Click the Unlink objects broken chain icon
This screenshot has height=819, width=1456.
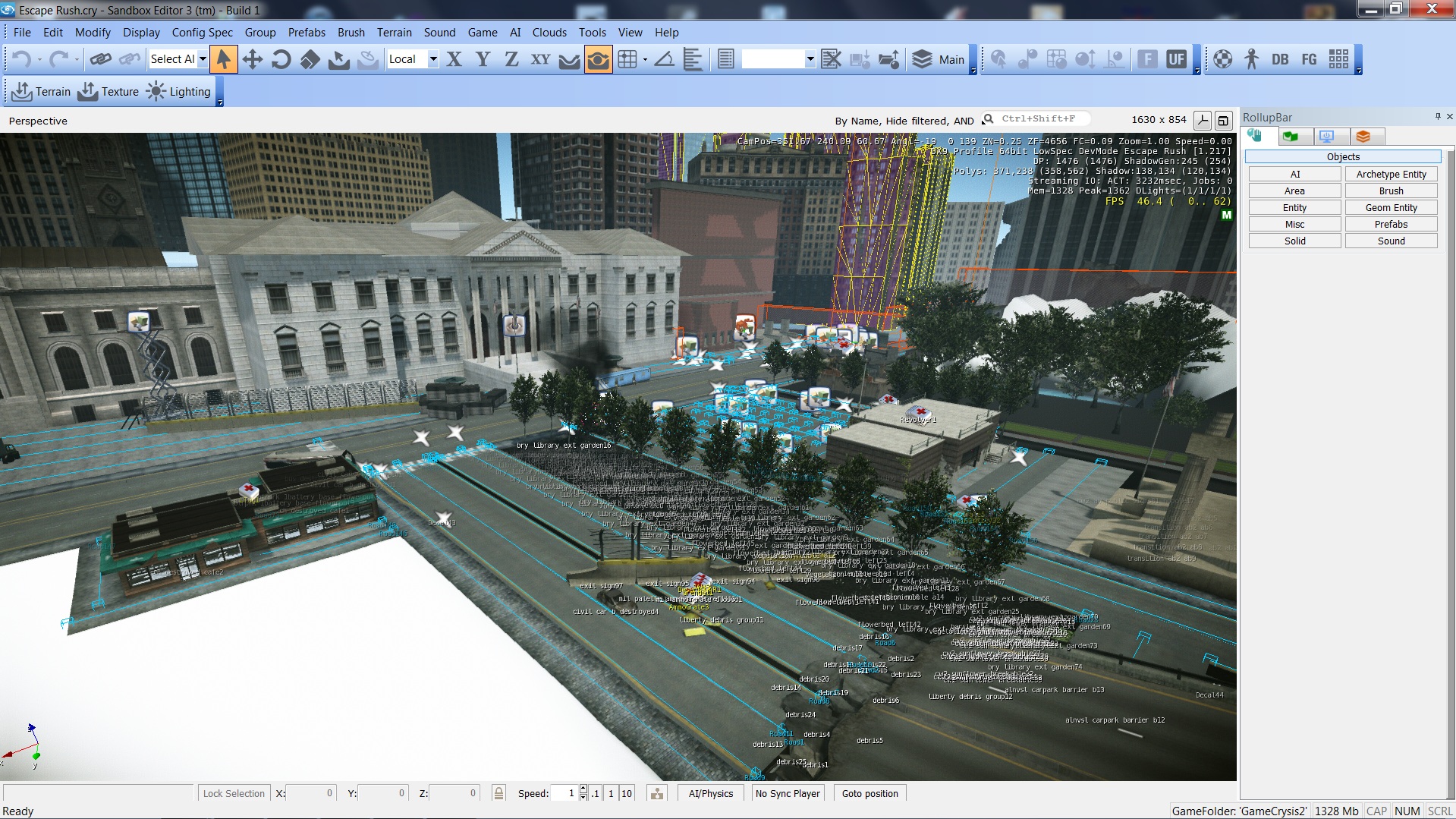(130, 59)
